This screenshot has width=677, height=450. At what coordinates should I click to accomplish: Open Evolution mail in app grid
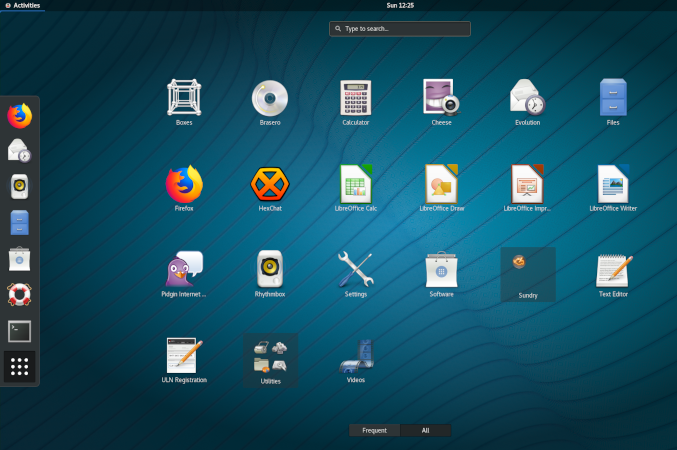(527, 102)
